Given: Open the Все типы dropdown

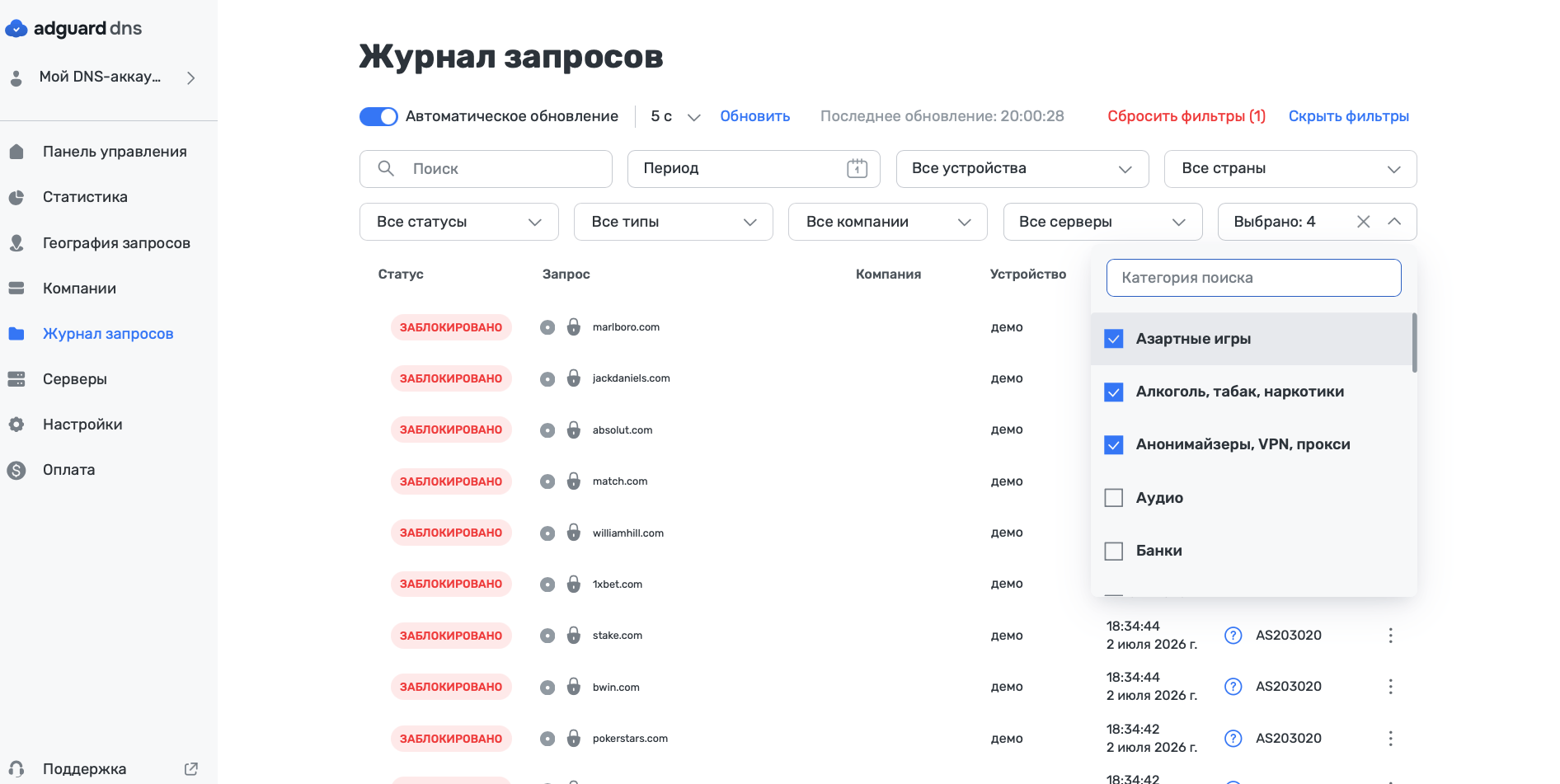Looking at the screenshot, I should (x=674, y=222).
